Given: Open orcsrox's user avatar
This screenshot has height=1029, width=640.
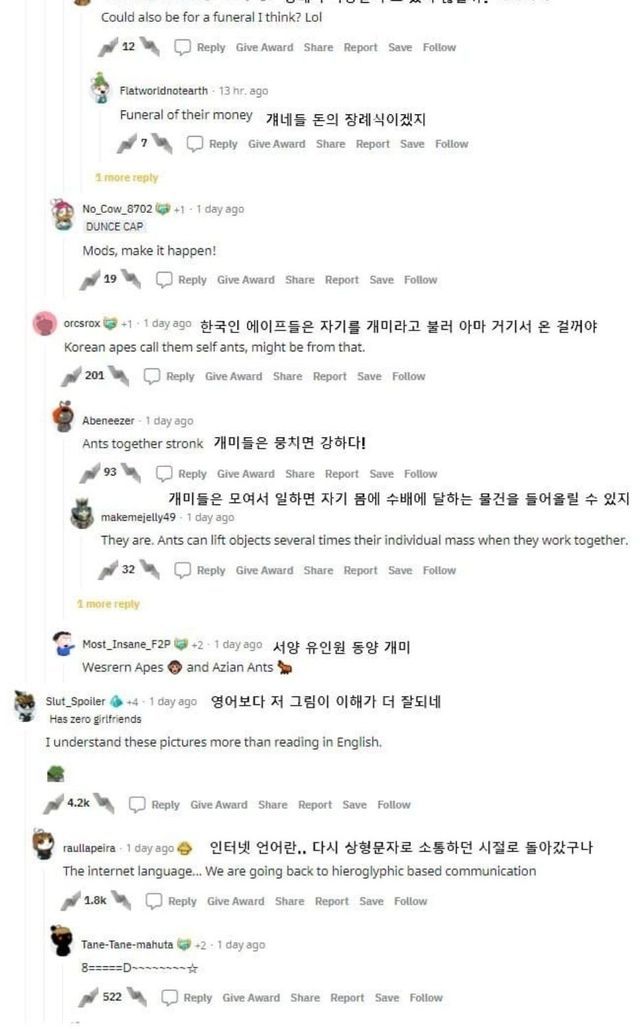Looking at the screenshot, I should point(45,324).
